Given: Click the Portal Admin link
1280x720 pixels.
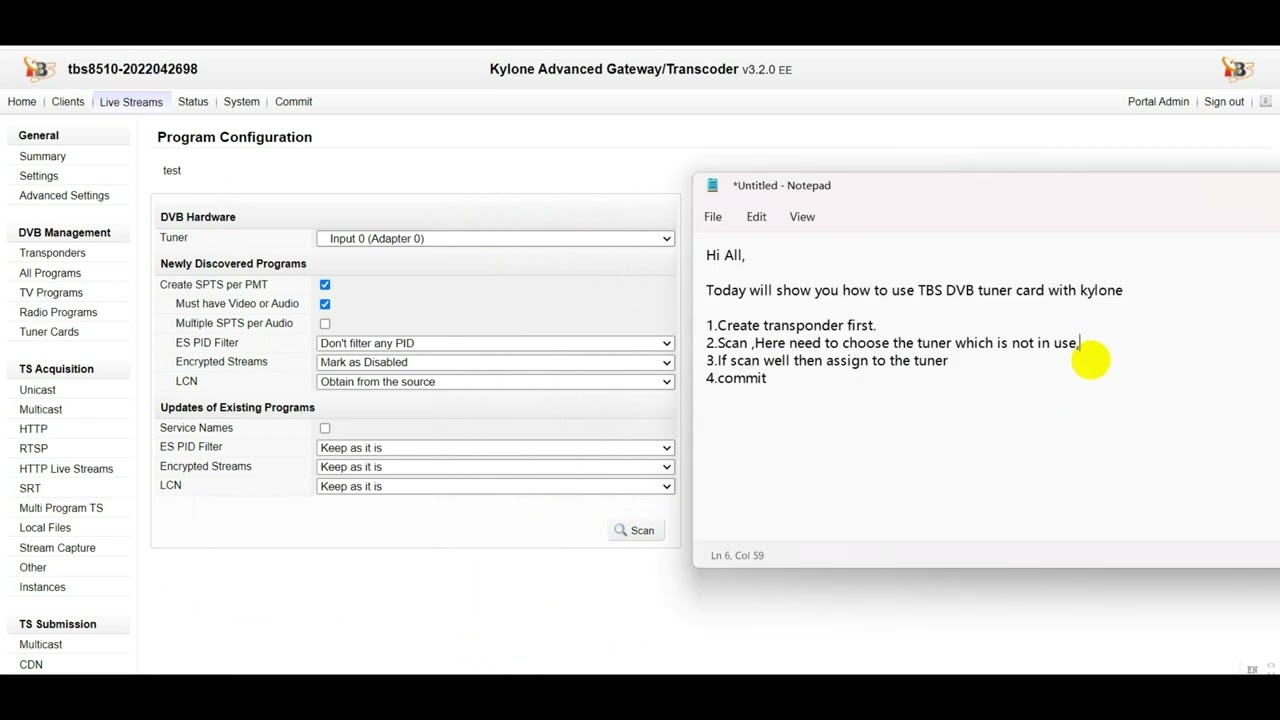Looking at the screenshot, I should click(1158, 102).
